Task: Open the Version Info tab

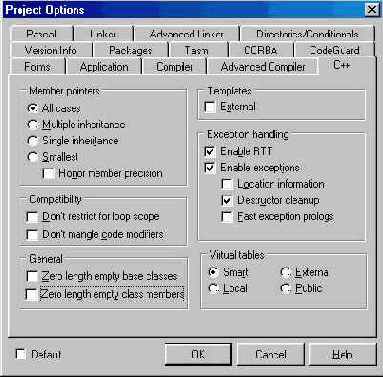Action: (x=51, y=50)
